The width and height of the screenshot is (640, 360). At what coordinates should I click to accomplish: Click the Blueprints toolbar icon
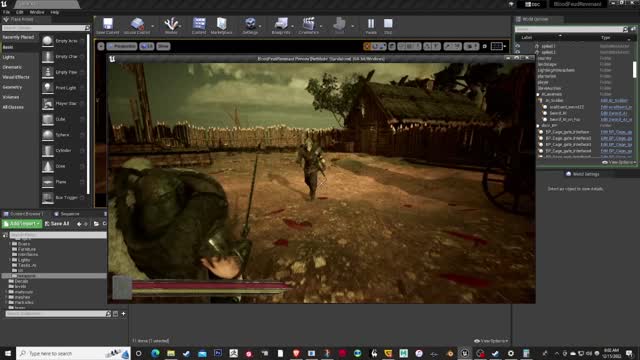coord(281,23)
